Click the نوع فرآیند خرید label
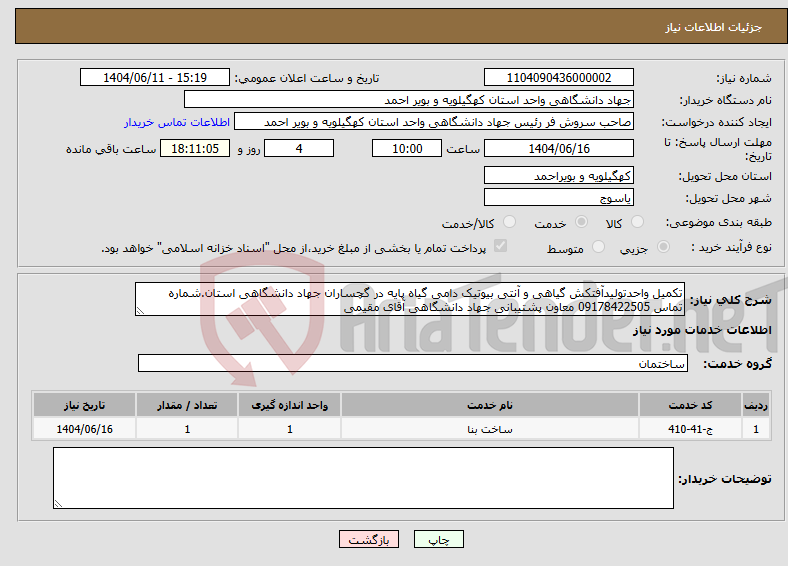This screenshot has width=788, height=566. [x=731, y=247]
